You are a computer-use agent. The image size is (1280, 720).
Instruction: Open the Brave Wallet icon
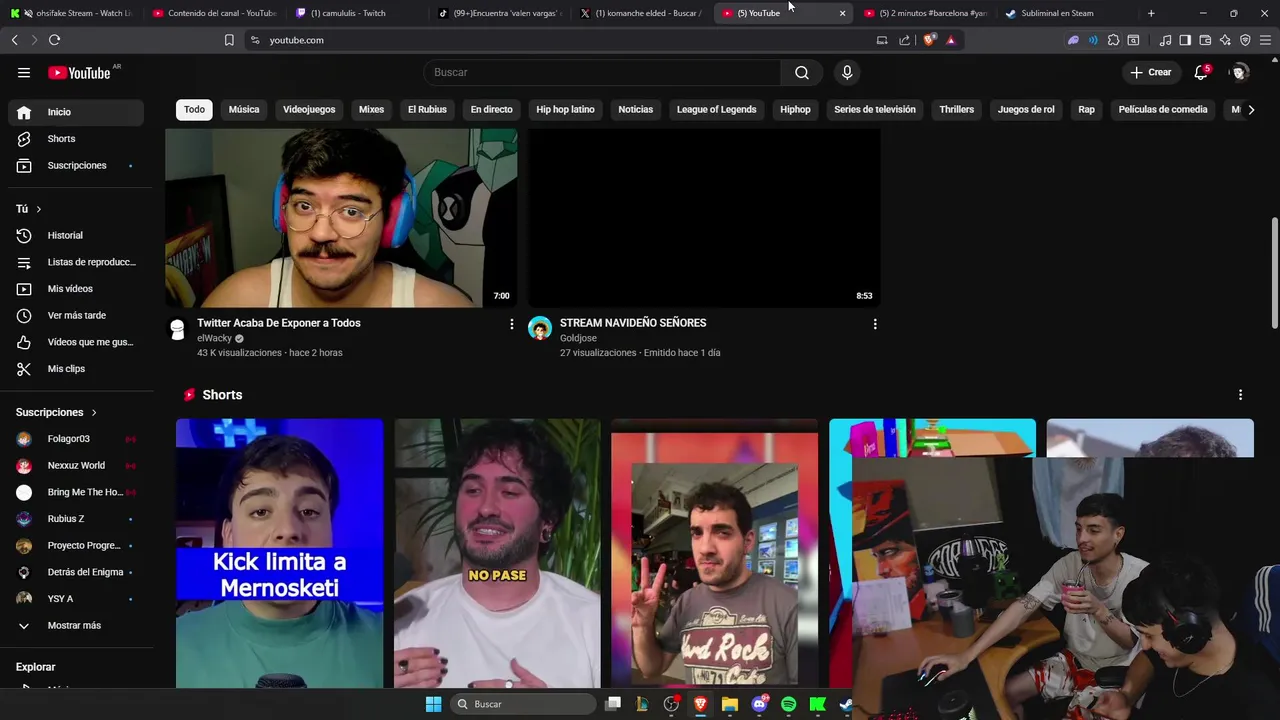click(x=1205, y=40)
